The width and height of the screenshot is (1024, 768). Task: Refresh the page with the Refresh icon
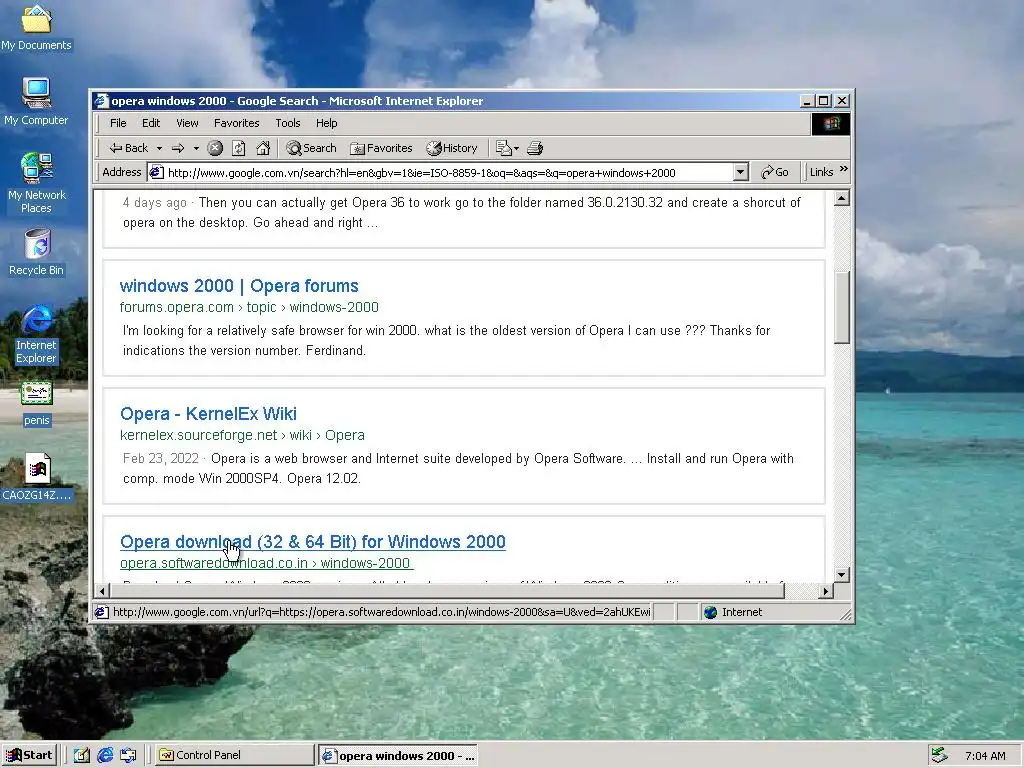pos(239,148)
